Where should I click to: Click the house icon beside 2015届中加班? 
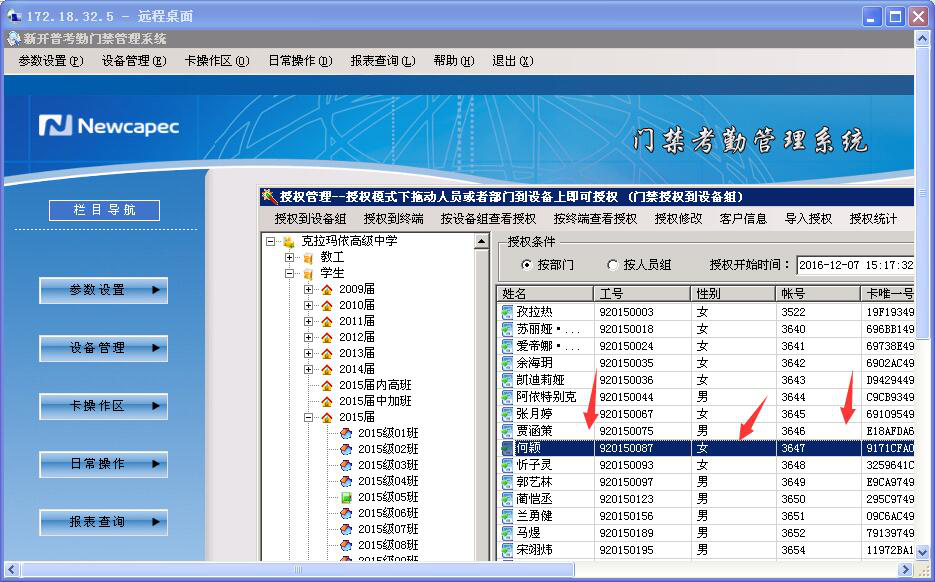(326, 401)
